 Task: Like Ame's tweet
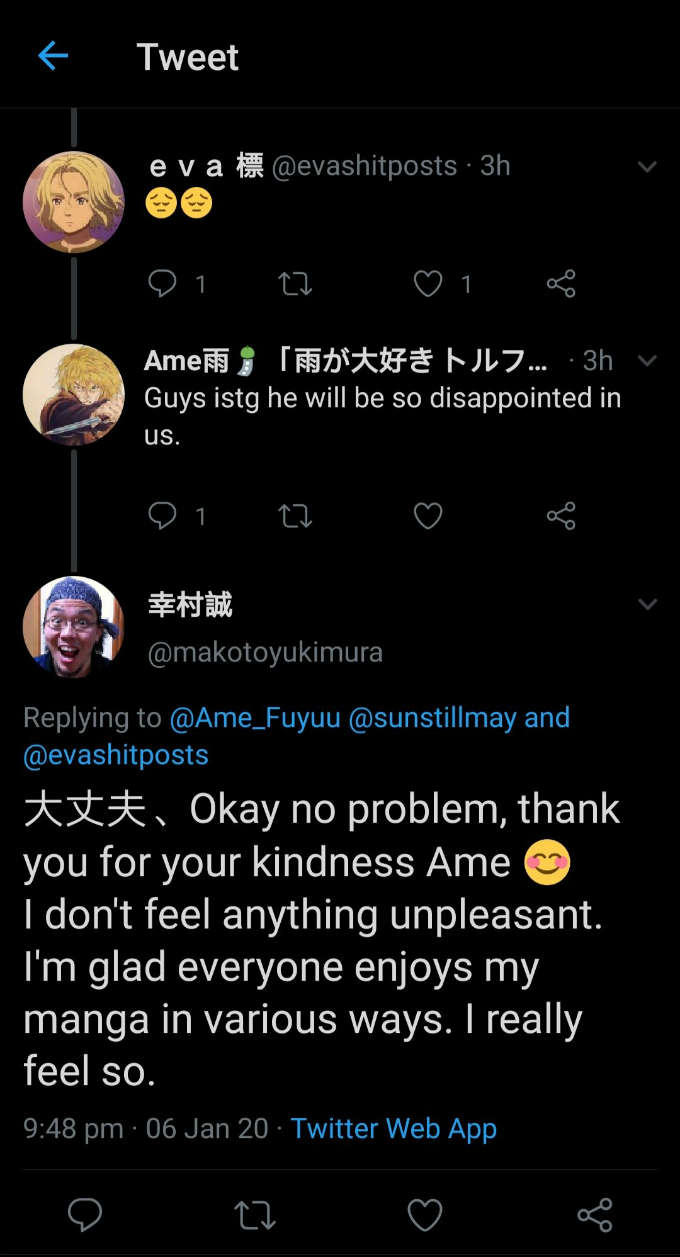coord(428,516)
